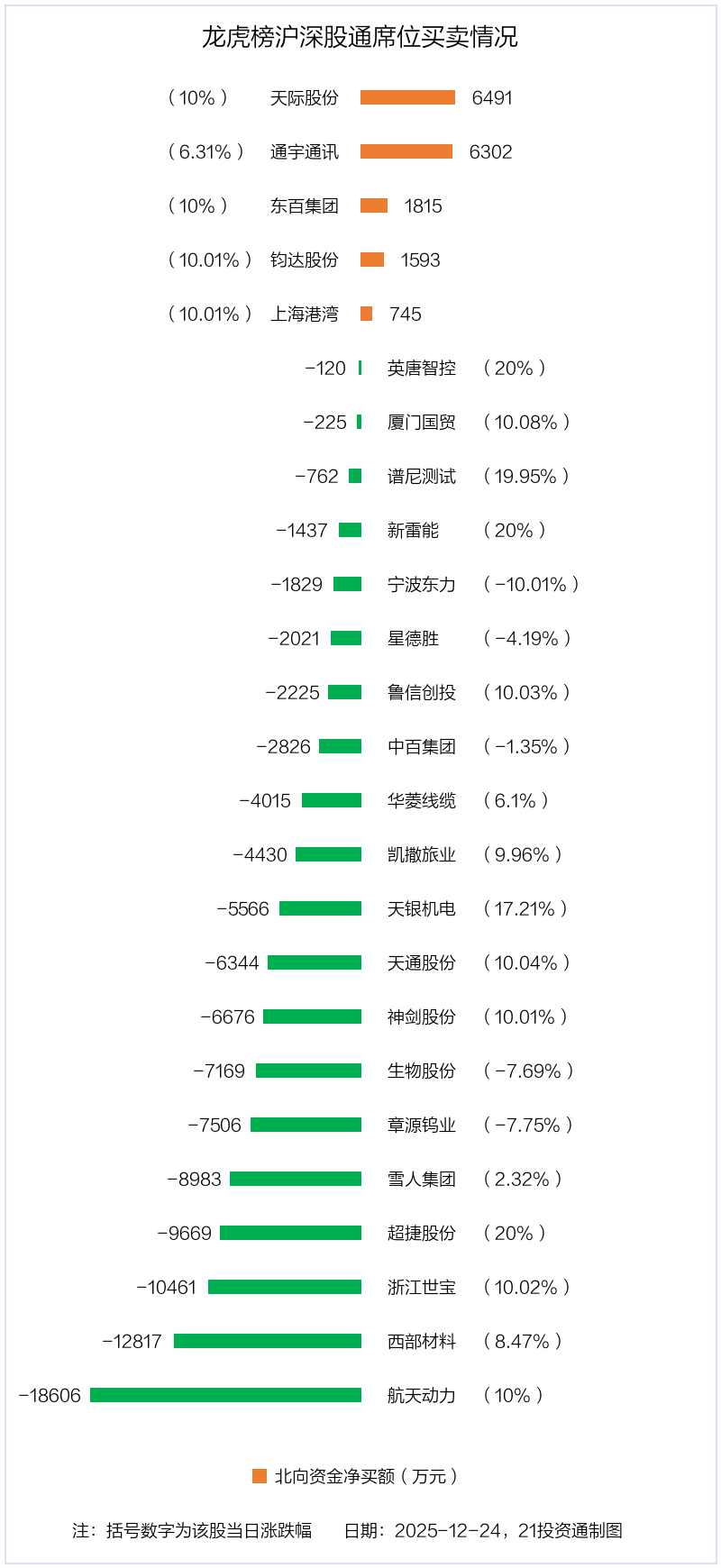721x1568 pixels.
Task: Click the 钧达股份 stock label
Action: 305,260
